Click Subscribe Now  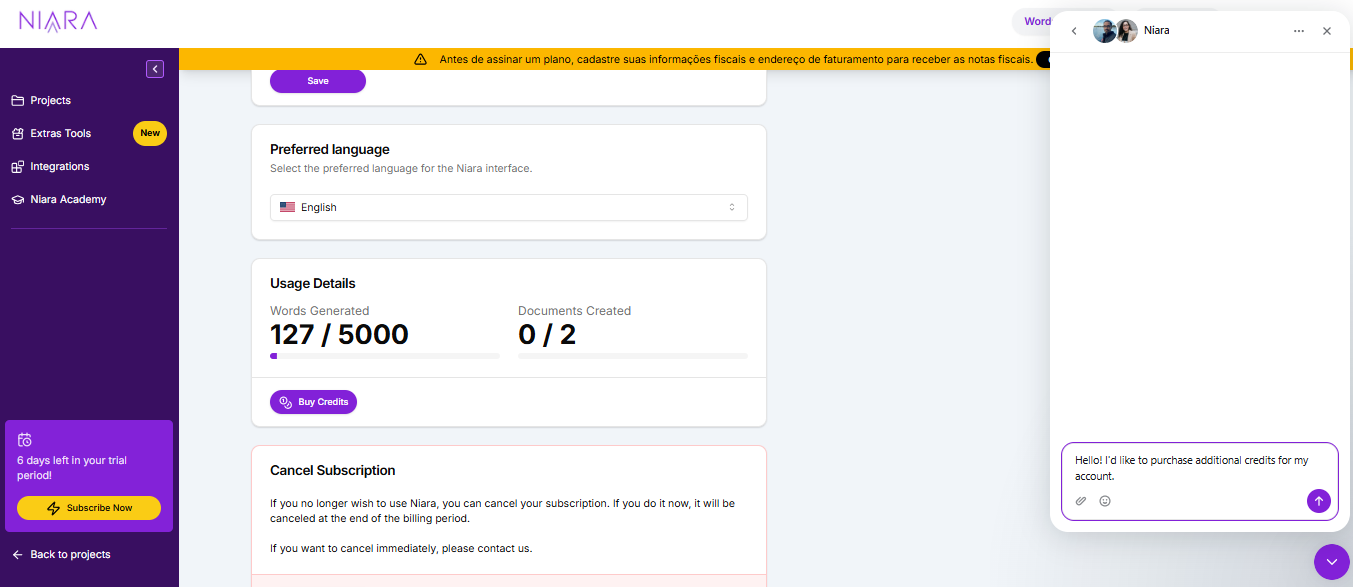pyautogui.click(x=88, y=507)
